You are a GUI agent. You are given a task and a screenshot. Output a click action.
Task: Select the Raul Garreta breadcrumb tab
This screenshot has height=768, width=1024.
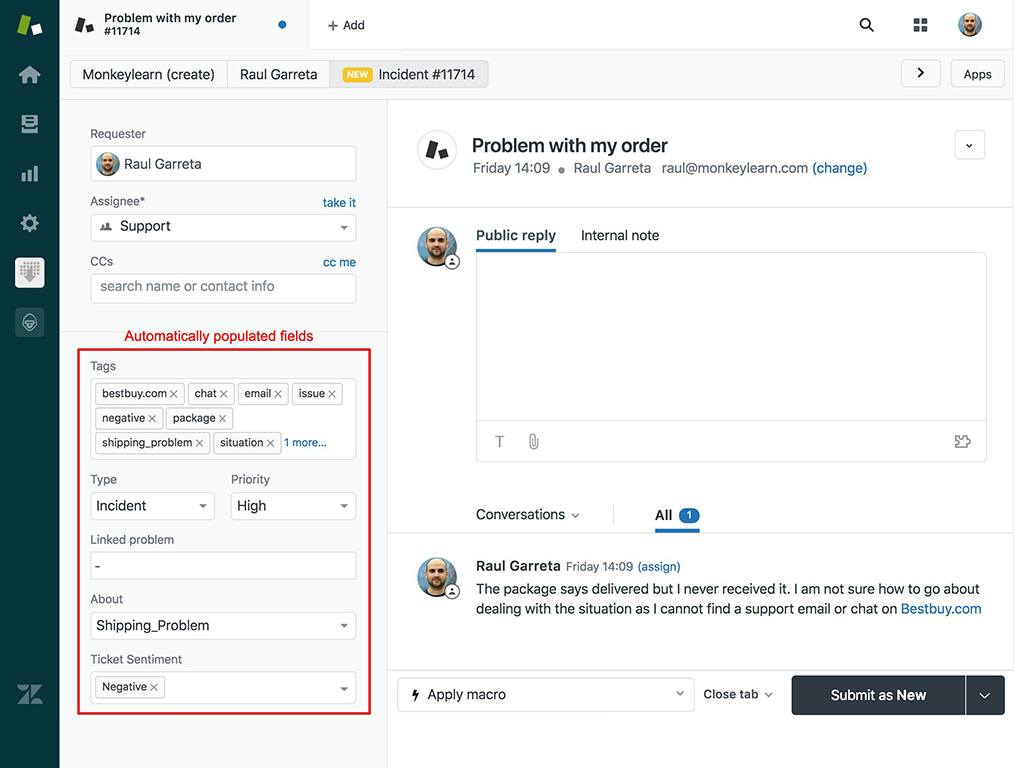pos(278,73)
